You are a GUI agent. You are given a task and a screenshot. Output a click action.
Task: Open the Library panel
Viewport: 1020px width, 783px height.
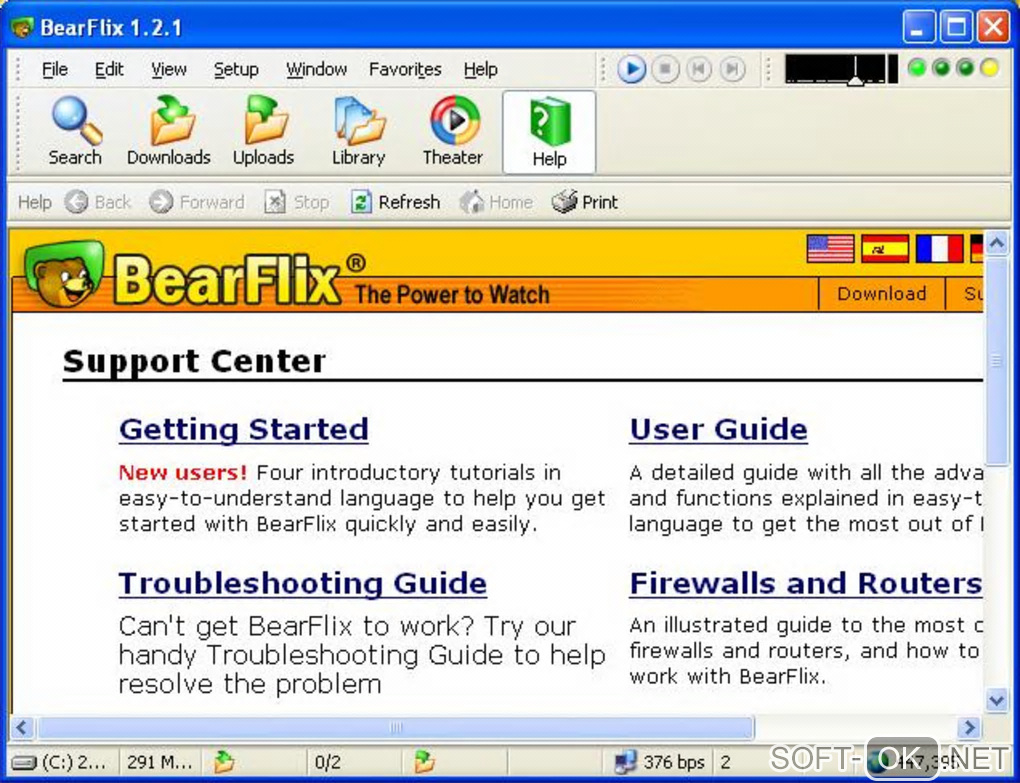tap(358, 131)
